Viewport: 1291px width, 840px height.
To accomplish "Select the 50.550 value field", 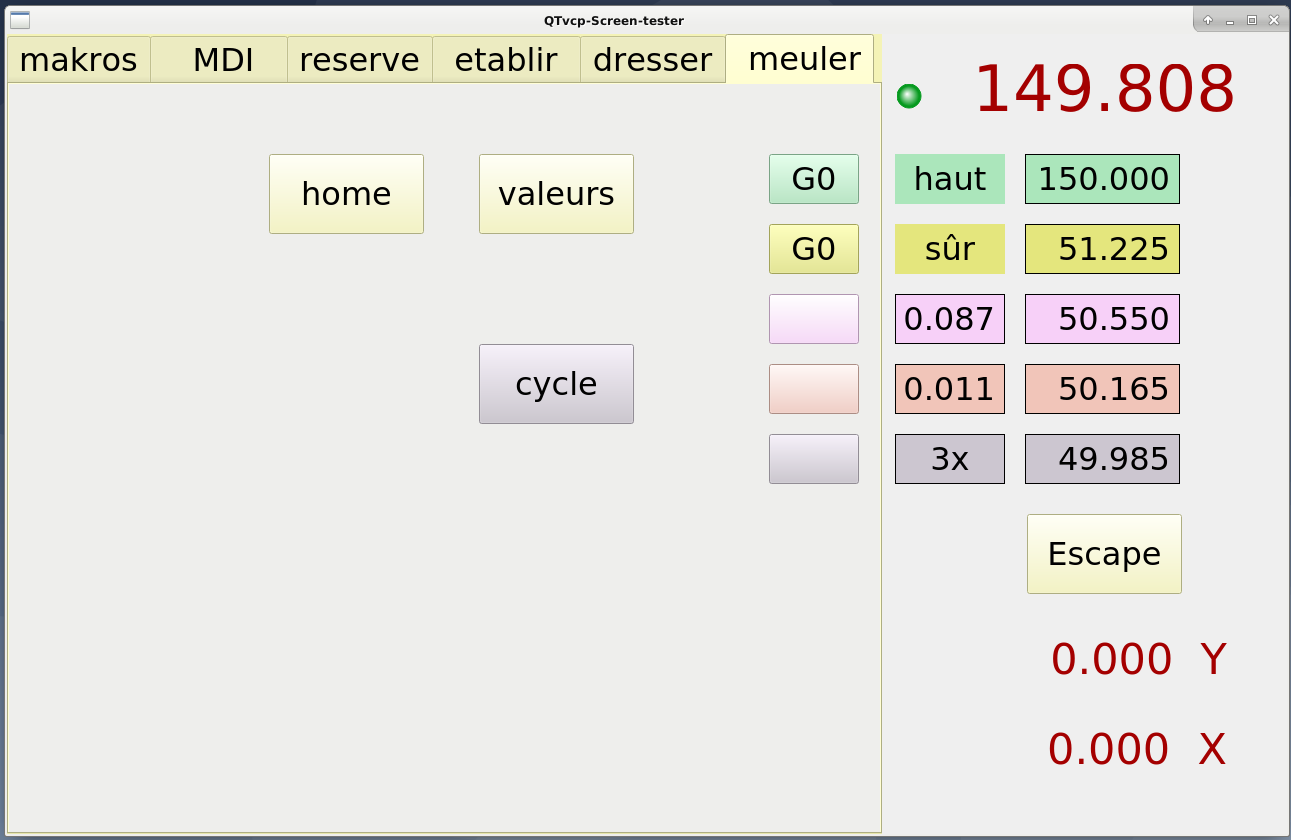I will pyautogui.click(x=1102, y=319).
